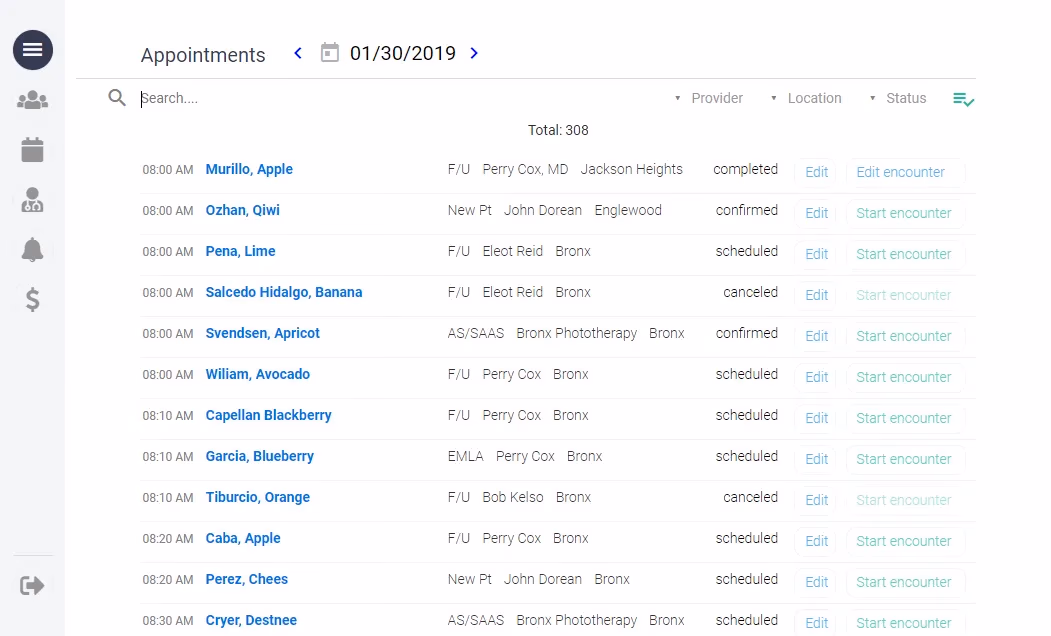Screen dimensions: 1051x636
Task: Open patient Murillo, Apple link
Action: point(249,169)
